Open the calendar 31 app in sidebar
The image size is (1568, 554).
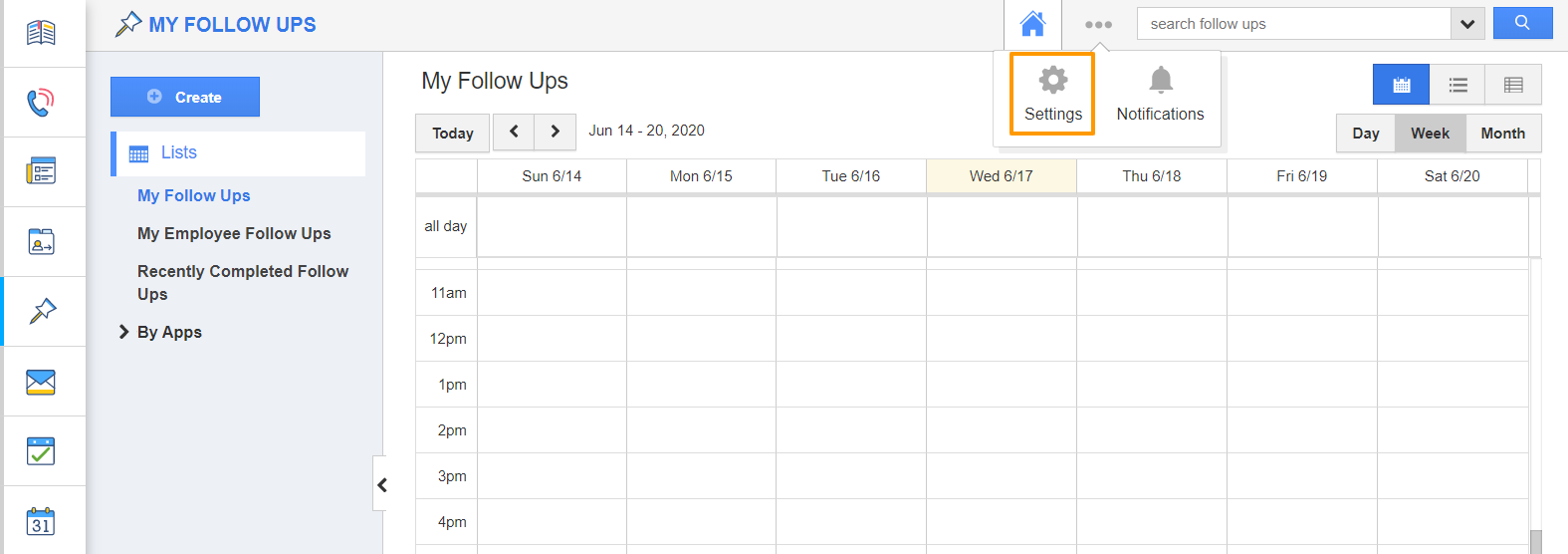41,521
